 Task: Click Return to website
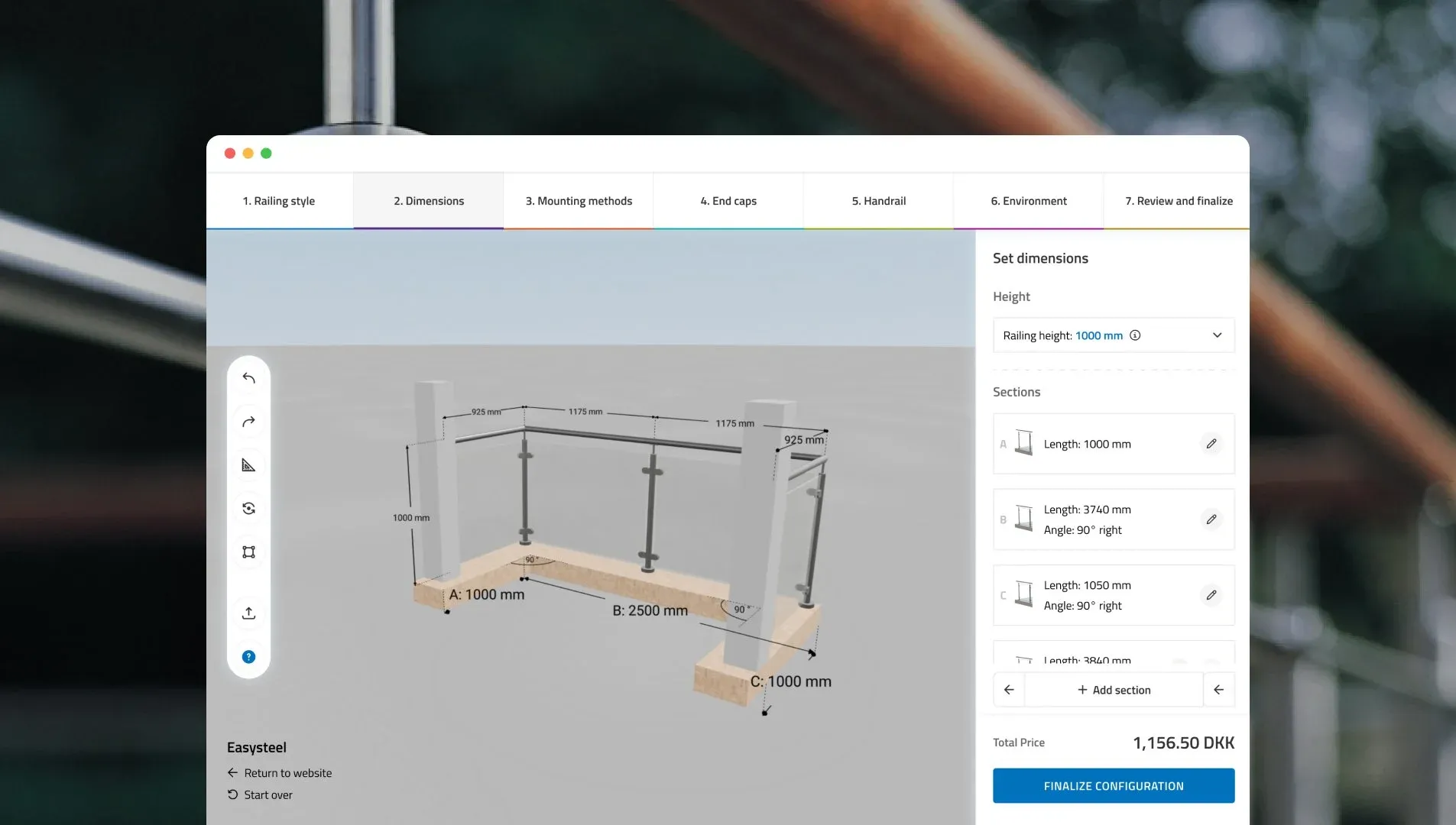click(287, 772)
